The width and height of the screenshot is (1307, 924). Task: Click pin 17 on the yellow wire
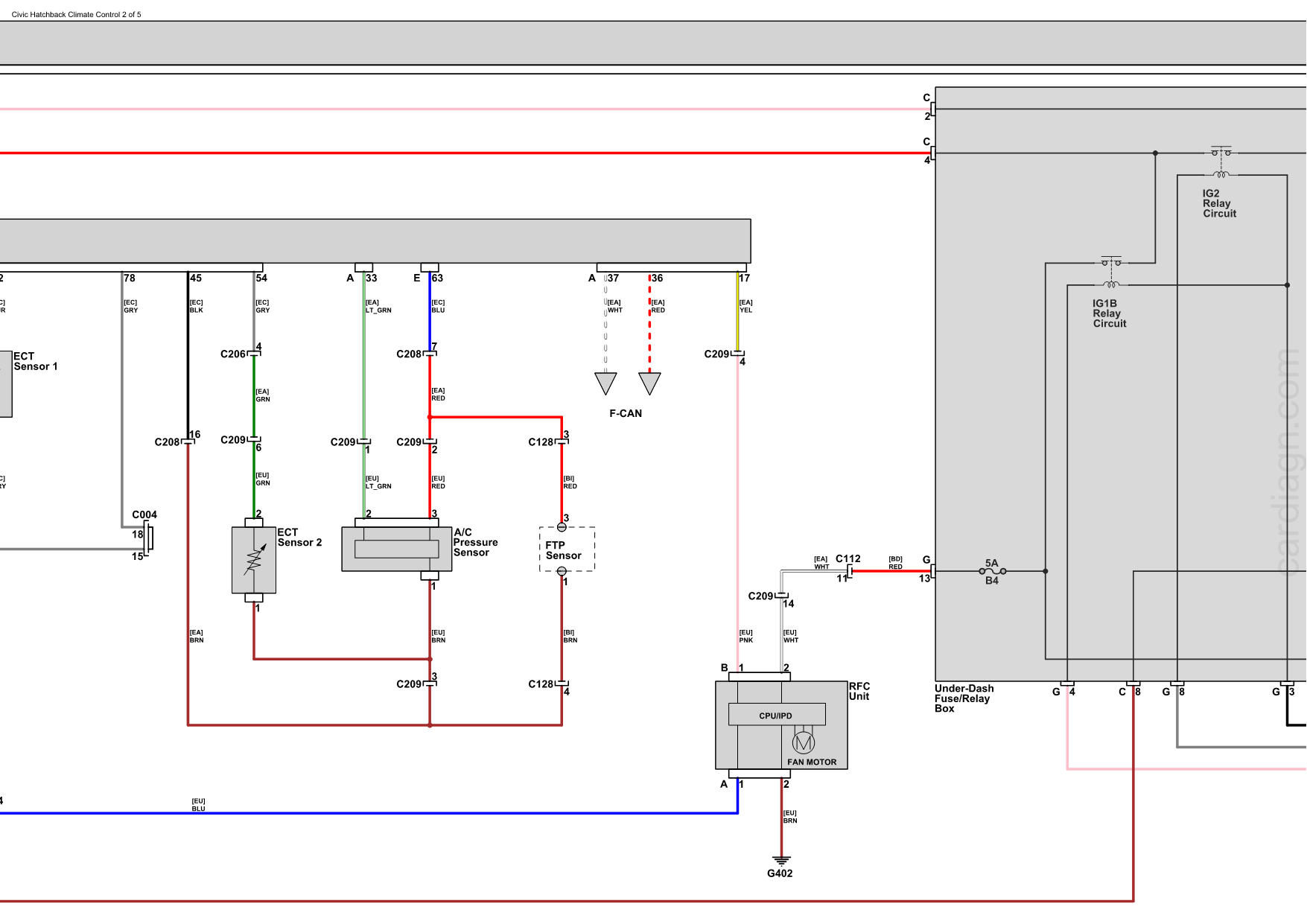(x=744, y=278)
